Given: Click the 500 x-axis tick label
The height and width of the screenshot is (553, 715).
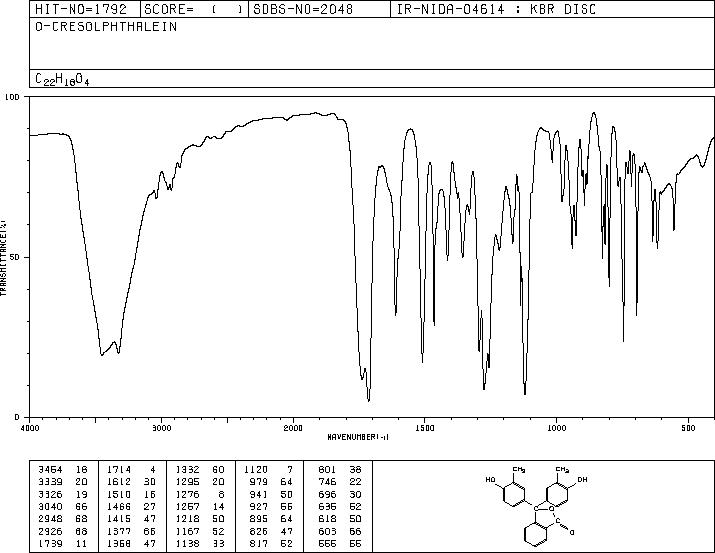Looking at the screenshot, I should [688, 428].
